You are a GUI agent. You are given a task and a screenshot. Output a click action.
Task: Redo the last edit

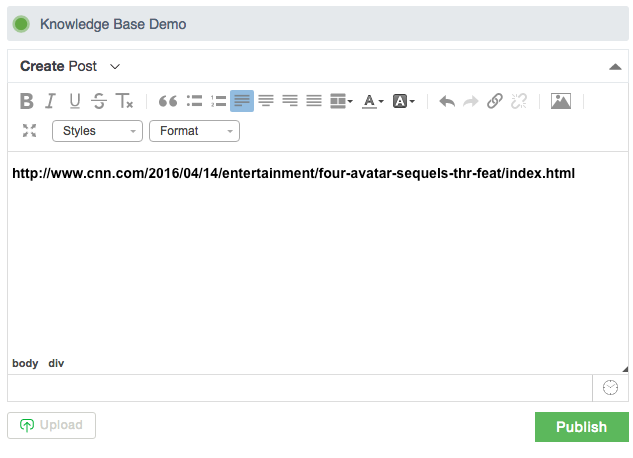(x=471, y=101)
